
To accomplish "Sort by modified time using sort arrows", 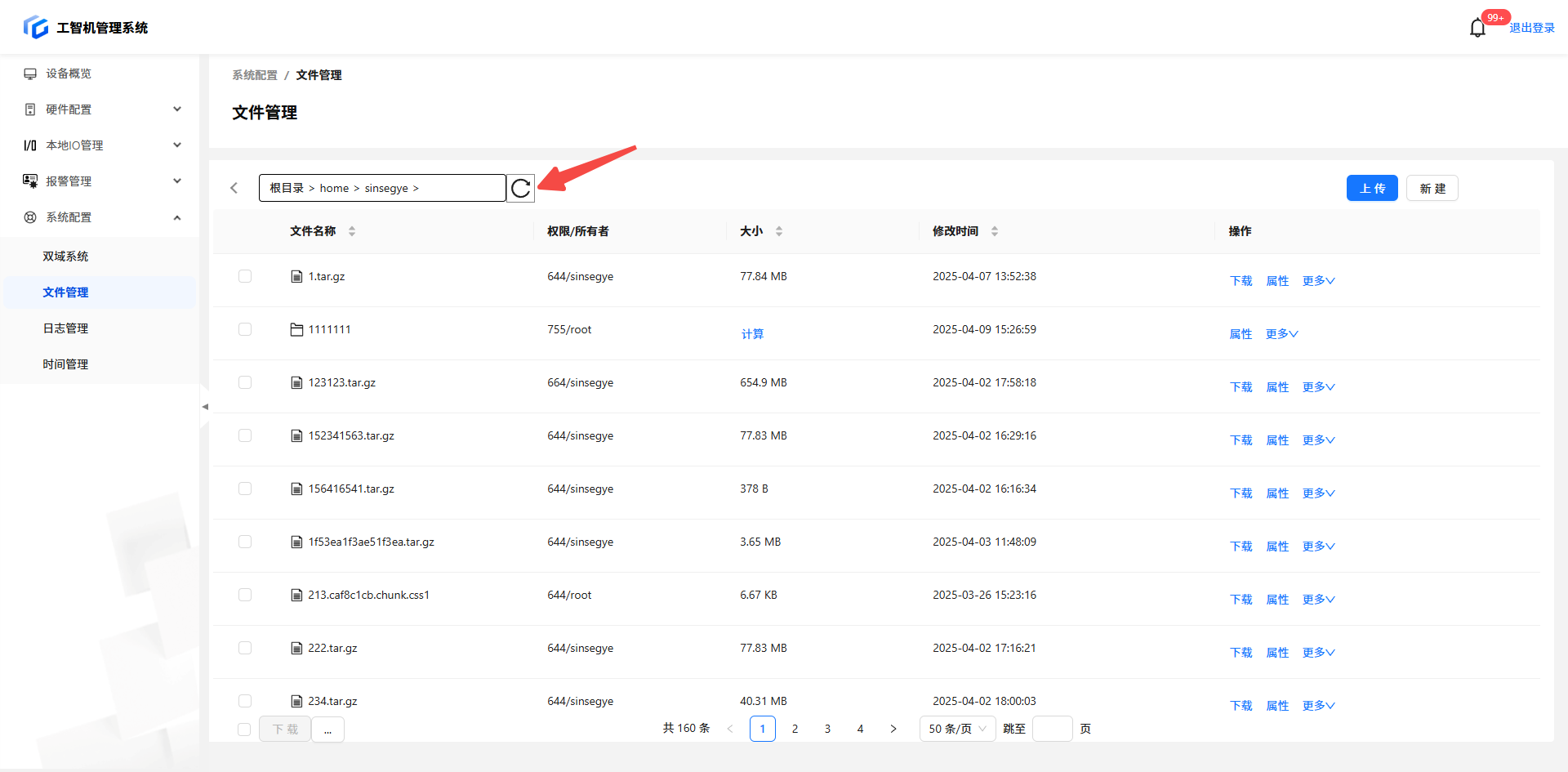I will (995, 231).
